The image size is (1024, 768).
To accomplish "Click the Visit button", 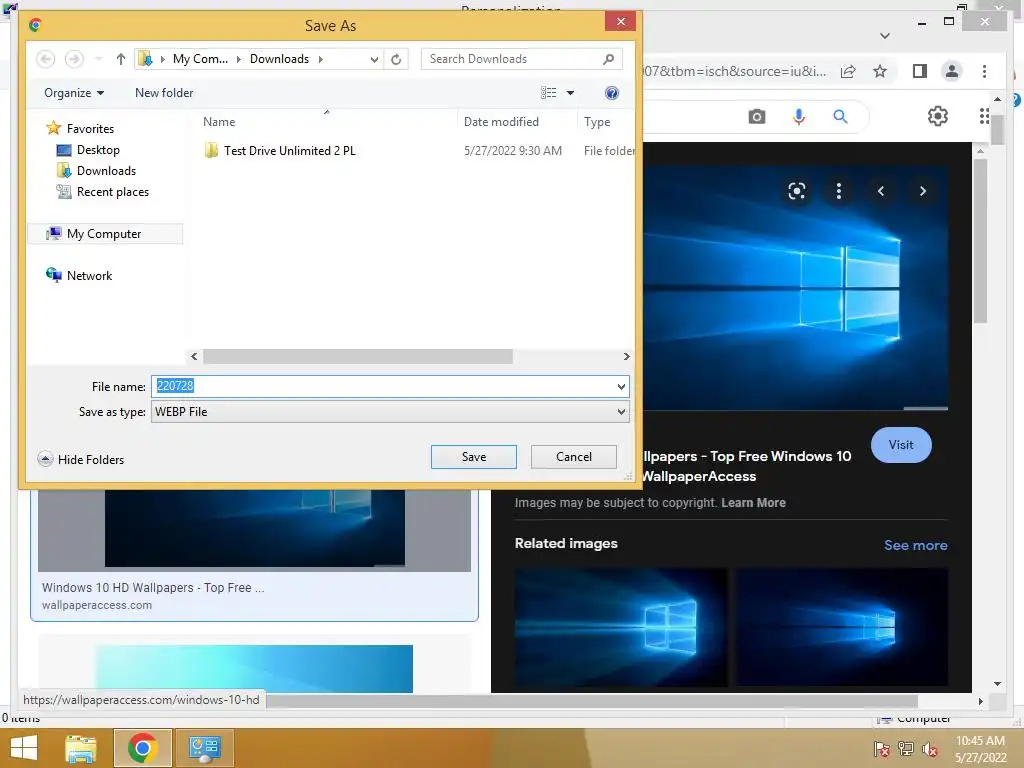I will coord(901,445).
